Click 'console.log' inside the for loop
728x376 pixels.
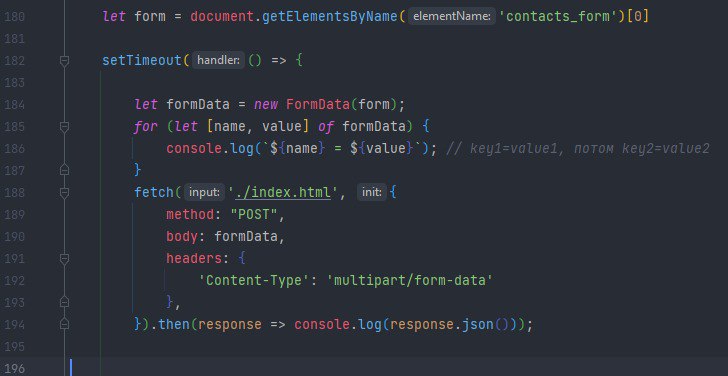point(209,149)
